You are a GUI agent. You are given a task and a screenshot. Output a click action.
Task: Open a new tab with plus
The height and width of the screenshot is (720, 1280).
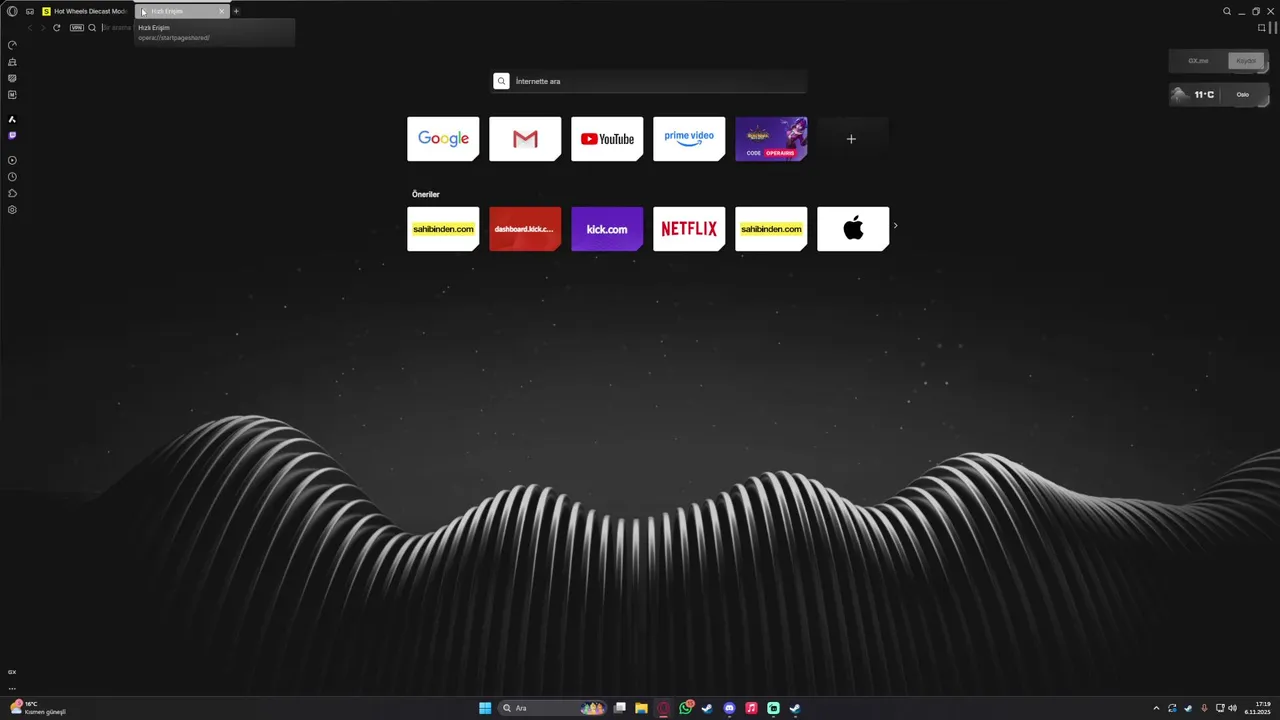coord(237,11)
